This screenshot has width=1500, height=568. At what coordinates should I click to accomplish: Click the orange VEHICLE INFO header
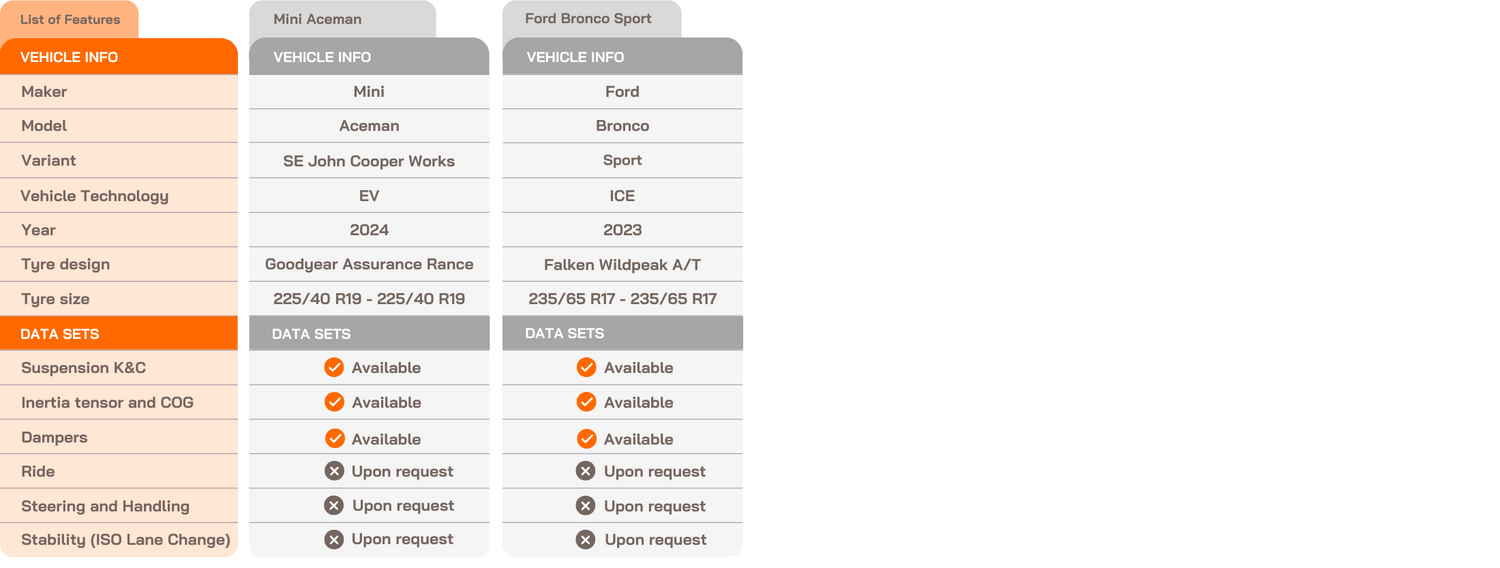pyautogui.click(x=118, y=57)
